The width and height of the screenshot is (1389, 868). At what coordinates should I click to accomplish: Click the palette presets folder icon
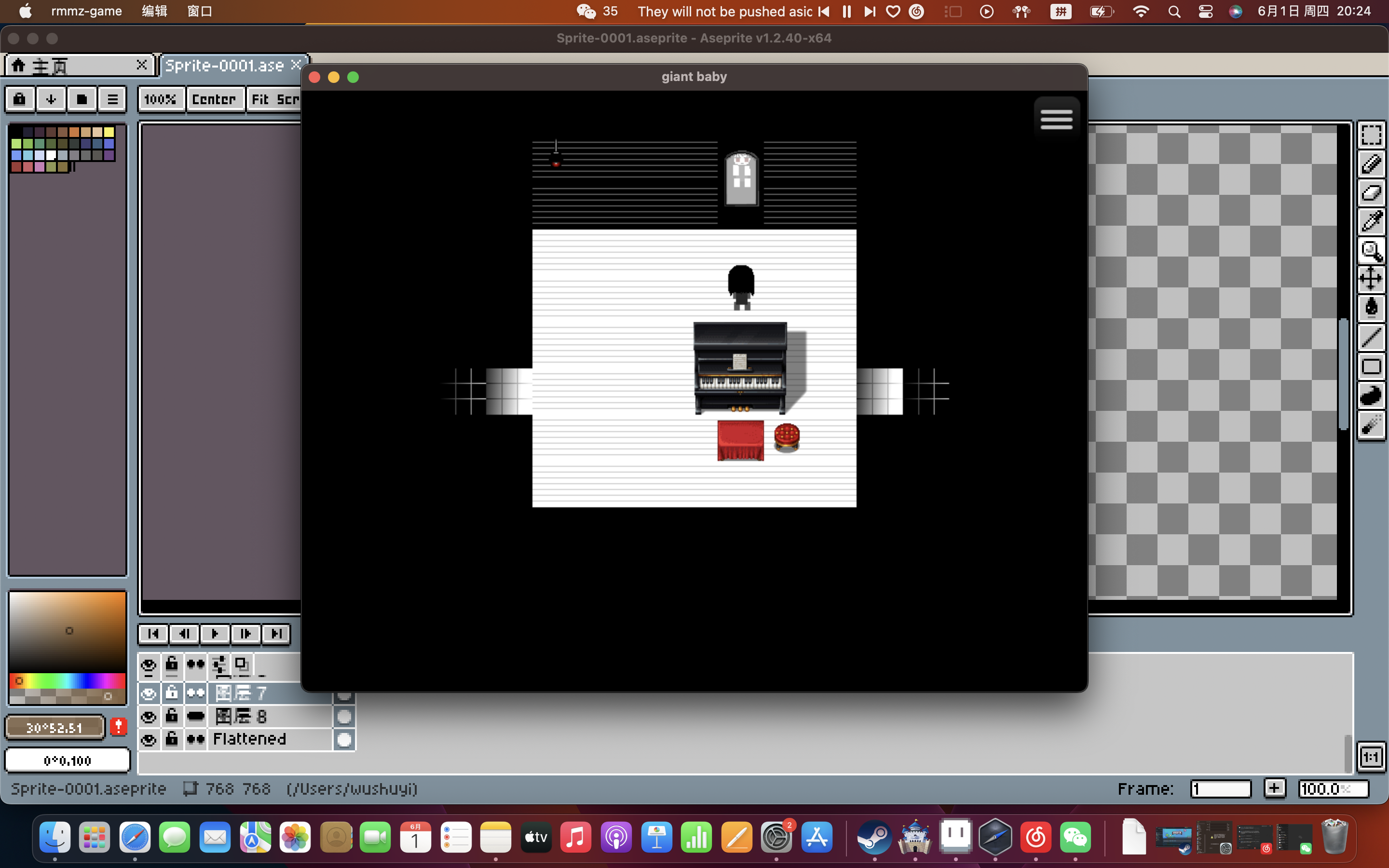click(82, 99)
